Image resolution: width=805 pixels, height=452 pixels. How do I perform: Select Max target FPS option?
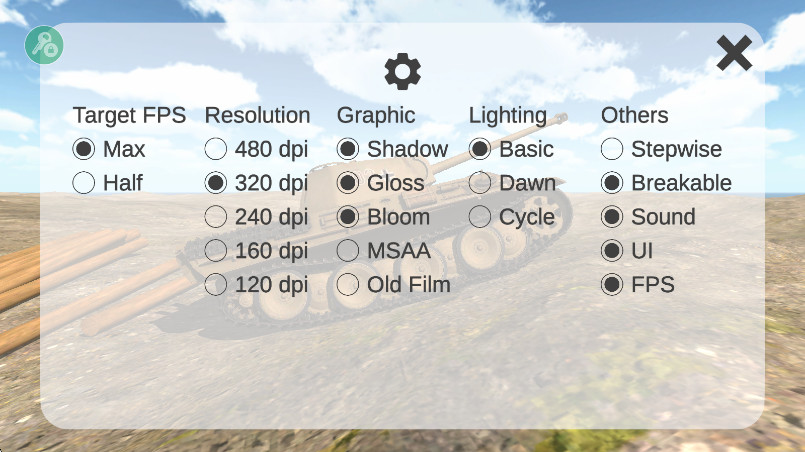point(84,150)
